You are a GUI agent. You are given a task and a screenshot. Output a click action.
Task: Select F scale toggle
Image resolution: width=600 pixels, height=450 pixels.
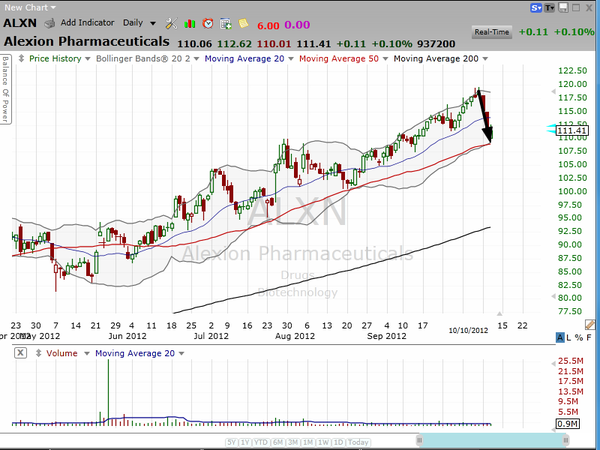pos(589,338)
